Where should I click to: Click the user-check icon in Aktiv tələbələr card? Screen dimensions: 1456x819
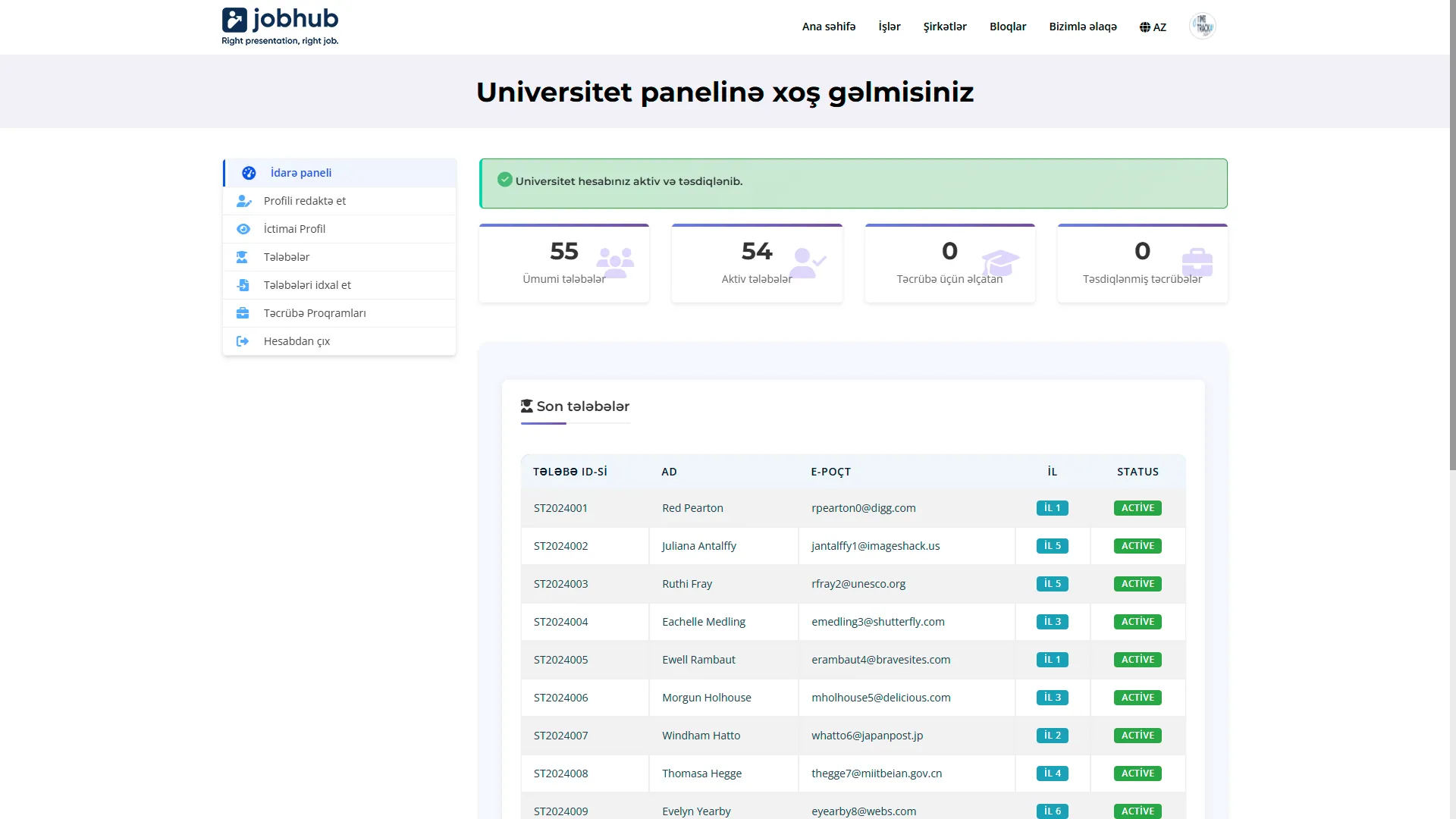tap(808, 263)
